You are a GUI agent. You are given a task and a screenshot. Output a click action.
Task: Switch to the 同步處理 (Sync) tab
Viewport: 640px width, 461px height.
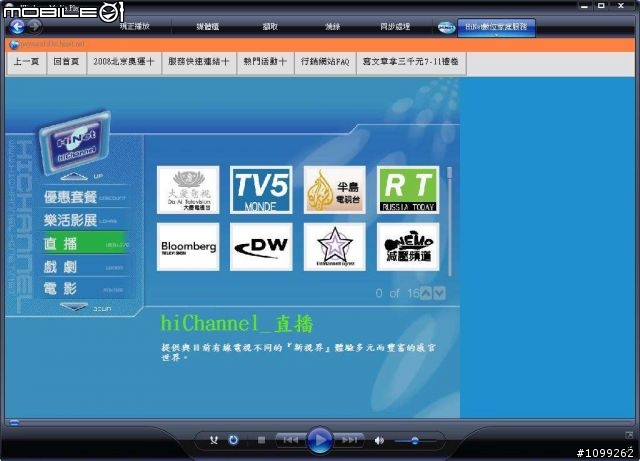coord(395,27)
